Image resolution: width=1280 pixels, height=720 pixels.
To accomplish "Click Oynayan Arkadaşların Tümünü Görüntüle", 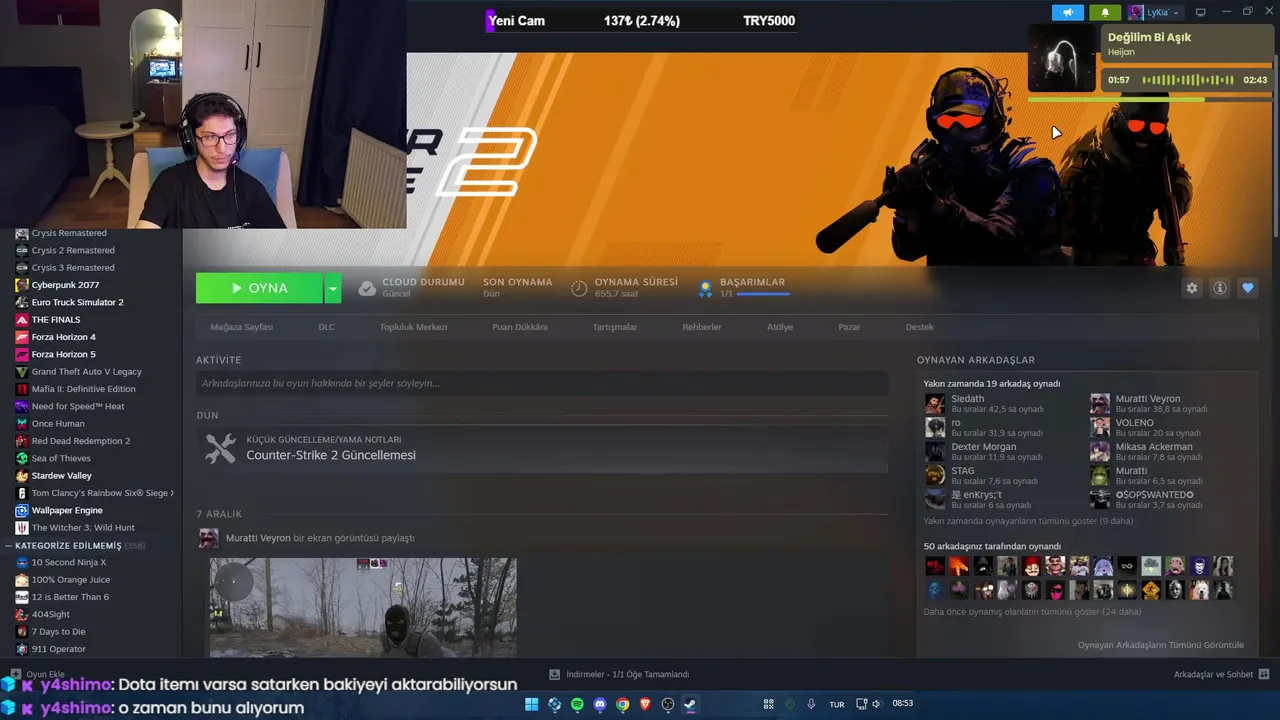I will [x=1160, y=645].
